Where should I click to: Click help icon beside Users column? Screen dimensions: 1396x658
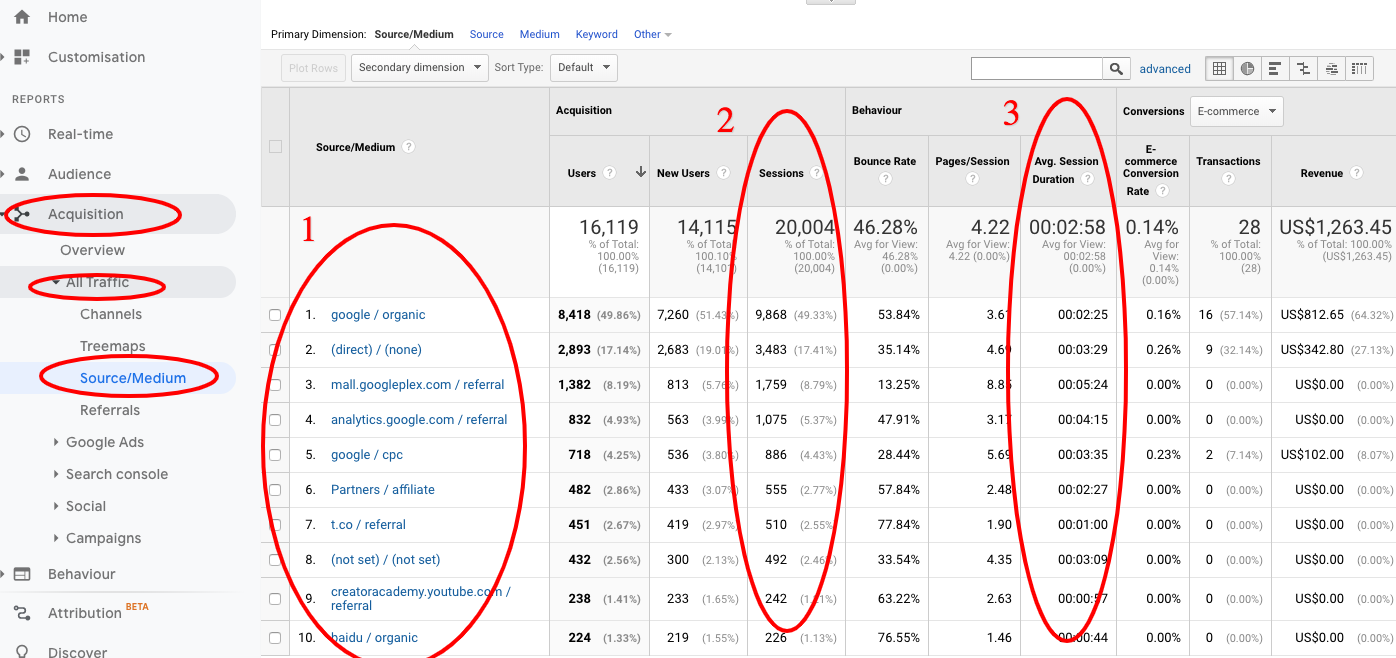point(609,173)
